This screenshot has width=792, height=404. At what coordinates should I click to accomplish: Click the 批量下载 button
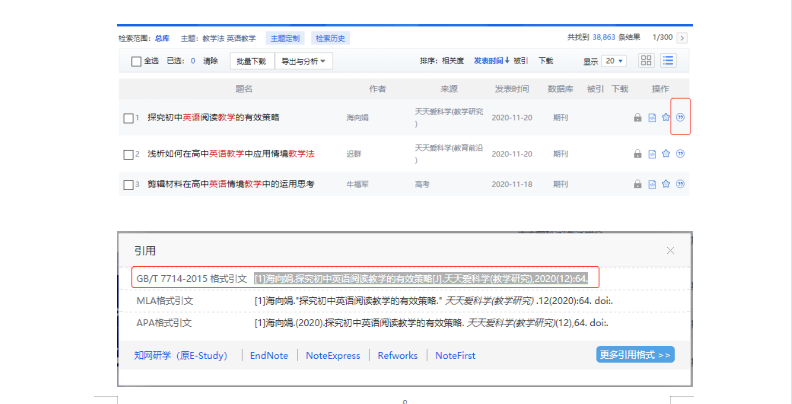click(252, 61)
